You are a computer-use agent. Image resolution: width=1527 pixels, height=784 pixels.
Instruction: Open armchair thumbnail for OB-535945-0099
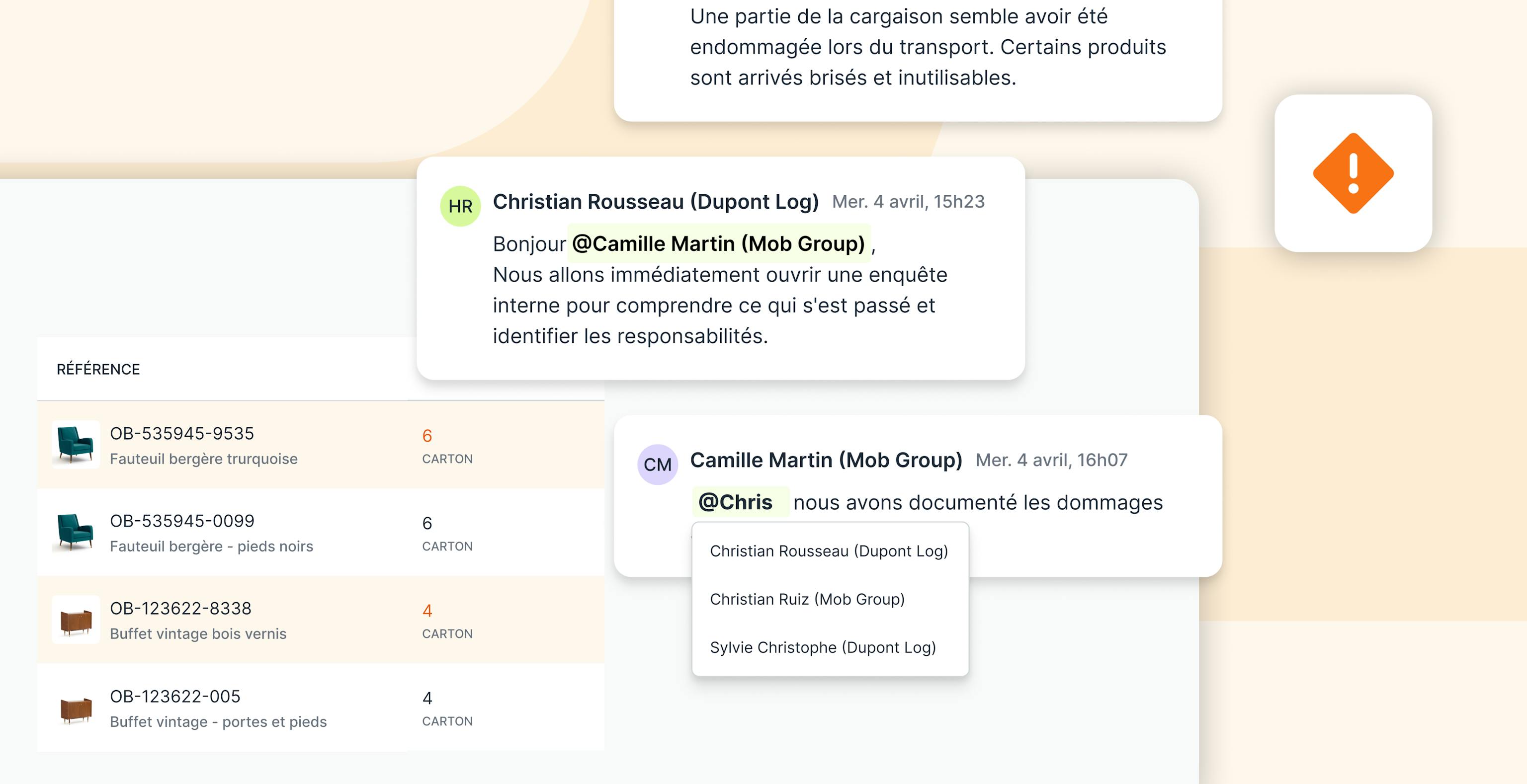click(75, 532)
